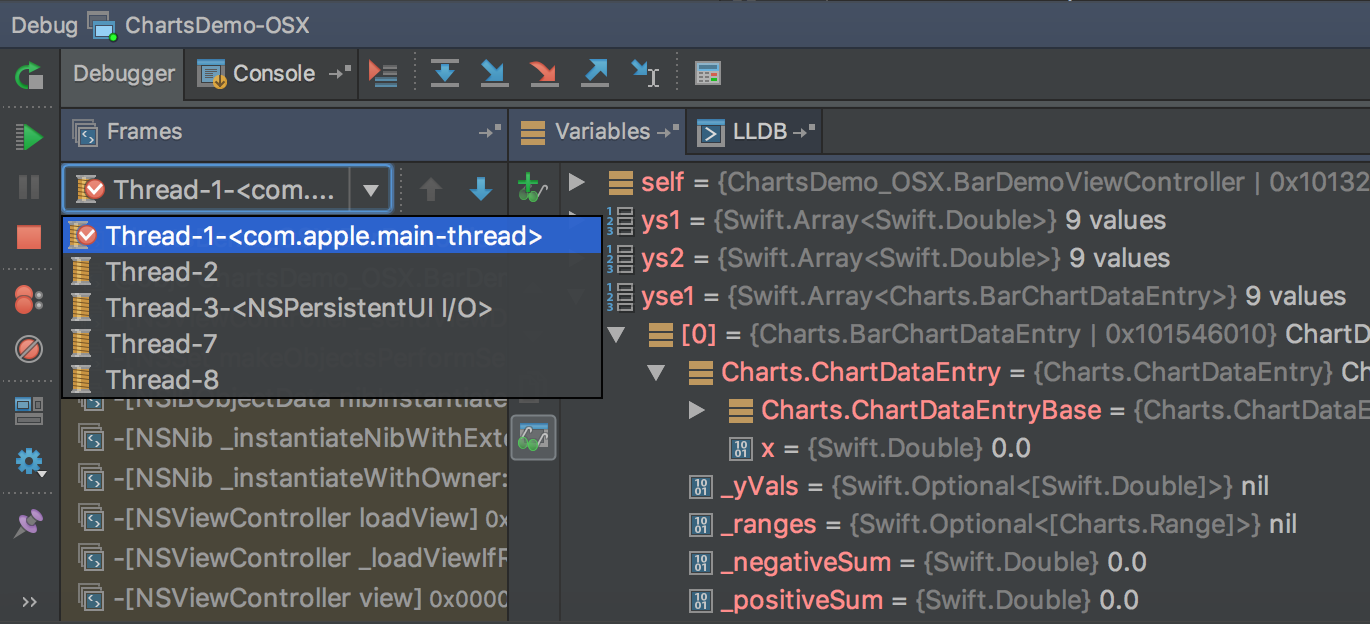Screen dimensions: 1370x624
Task: Resume program with green play icon
Action: pyautogui.click(x=29, y=136)
